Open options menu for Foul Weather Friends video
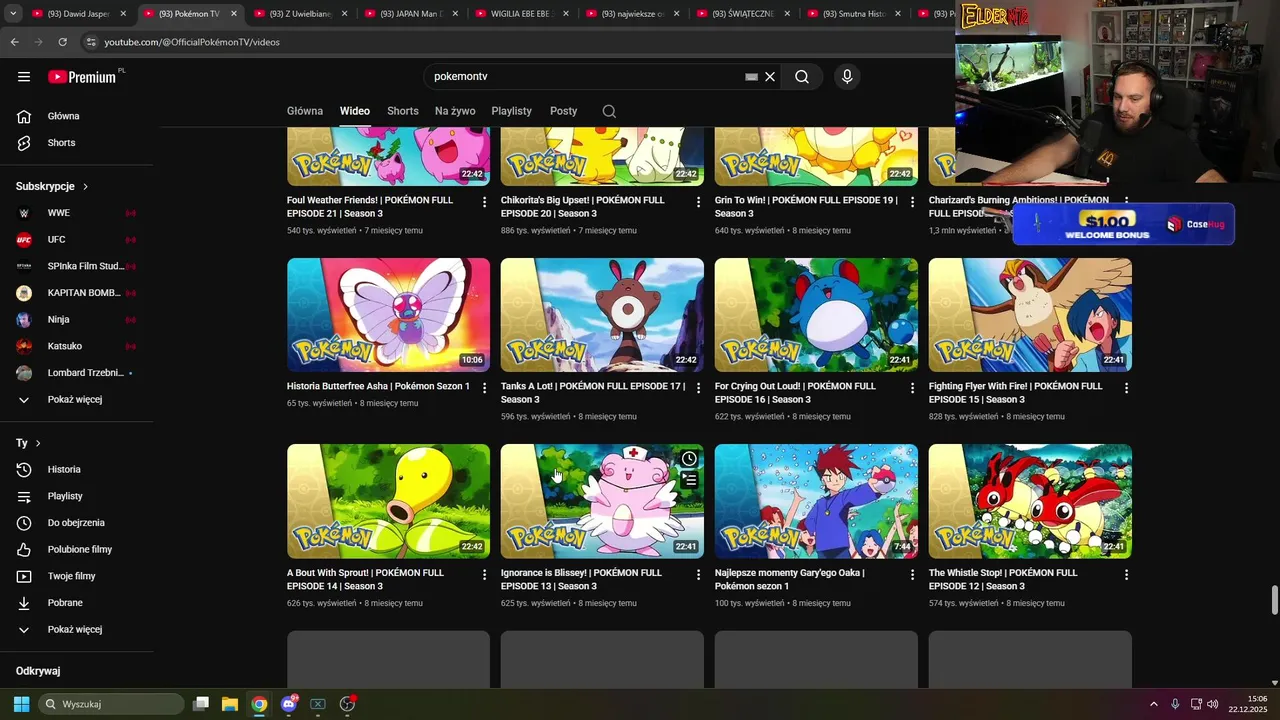This screenshot has height=720, width=1280. coord(485,202)
